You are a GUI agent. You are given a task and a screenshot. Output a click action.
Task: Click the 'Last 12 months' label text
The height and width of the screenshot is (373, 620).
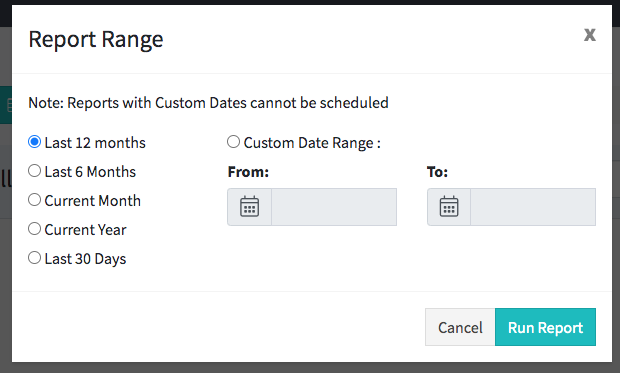pos(95,143)
